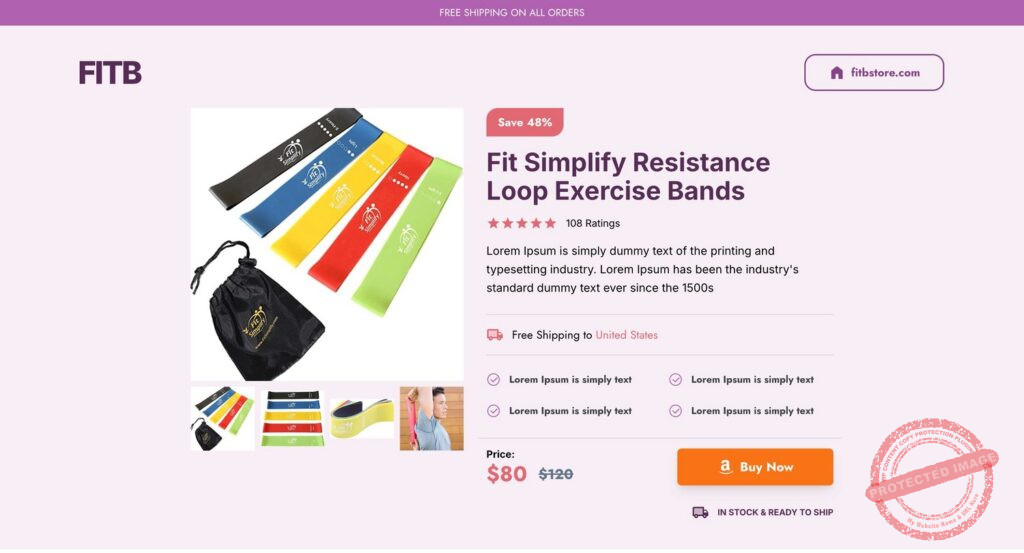Open the 108 Ratings link
Viewport: 1024px width, 553px height.
point(592,223)
